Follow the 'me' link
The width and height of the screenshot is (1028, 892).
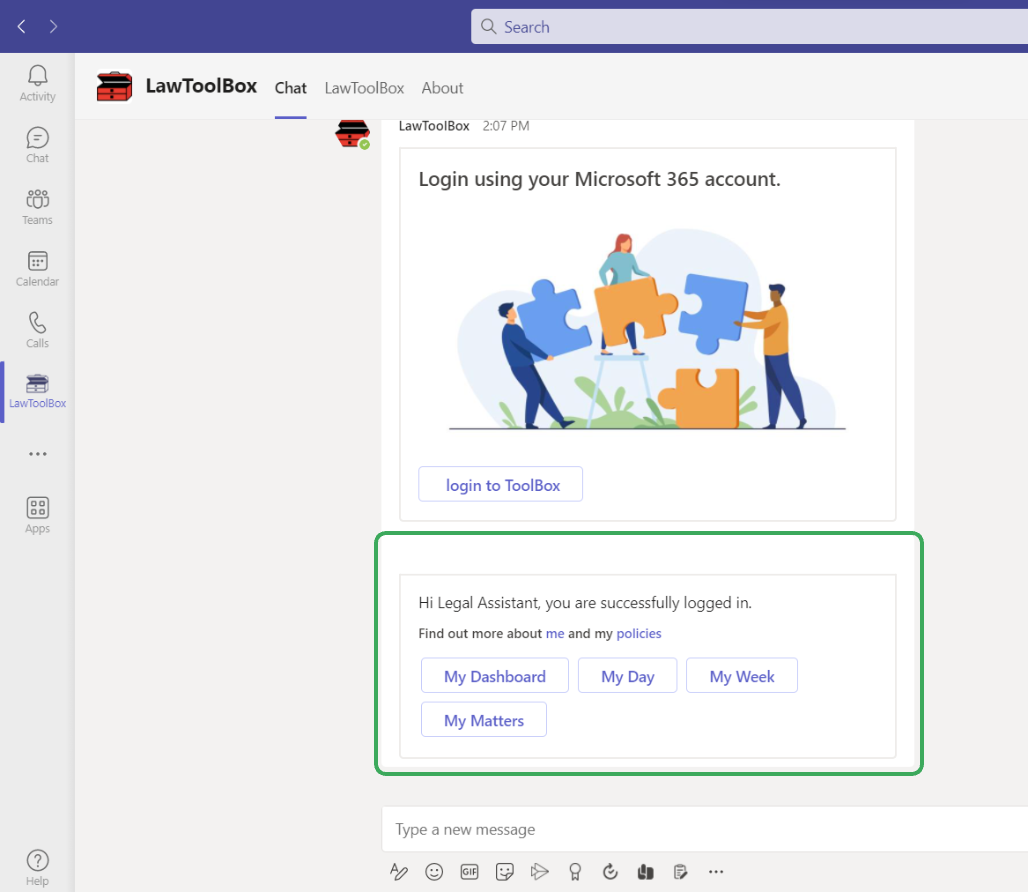coord(555,634)
